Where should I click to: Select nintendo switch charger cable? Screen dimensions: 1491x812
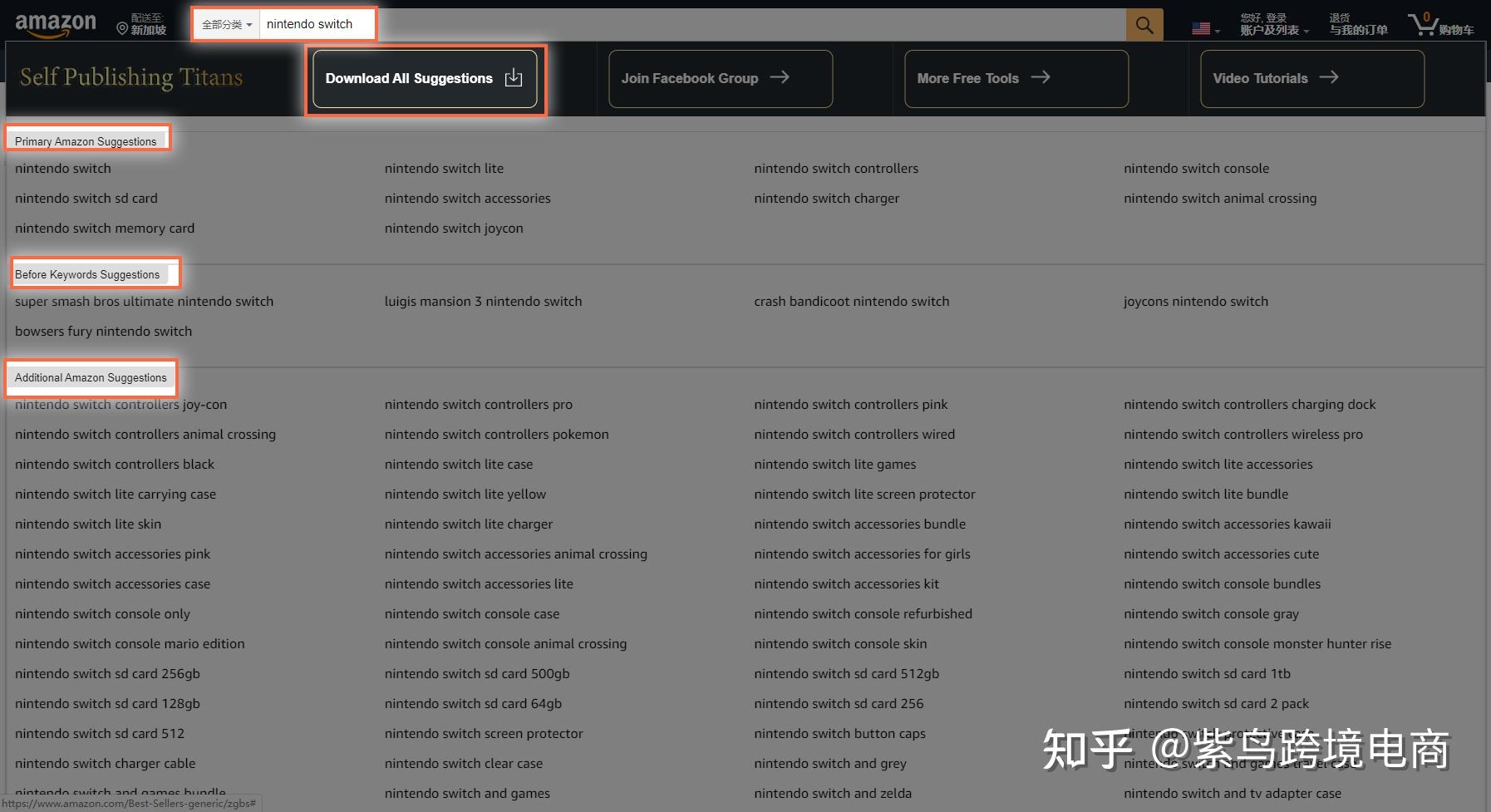coord(106,763)
